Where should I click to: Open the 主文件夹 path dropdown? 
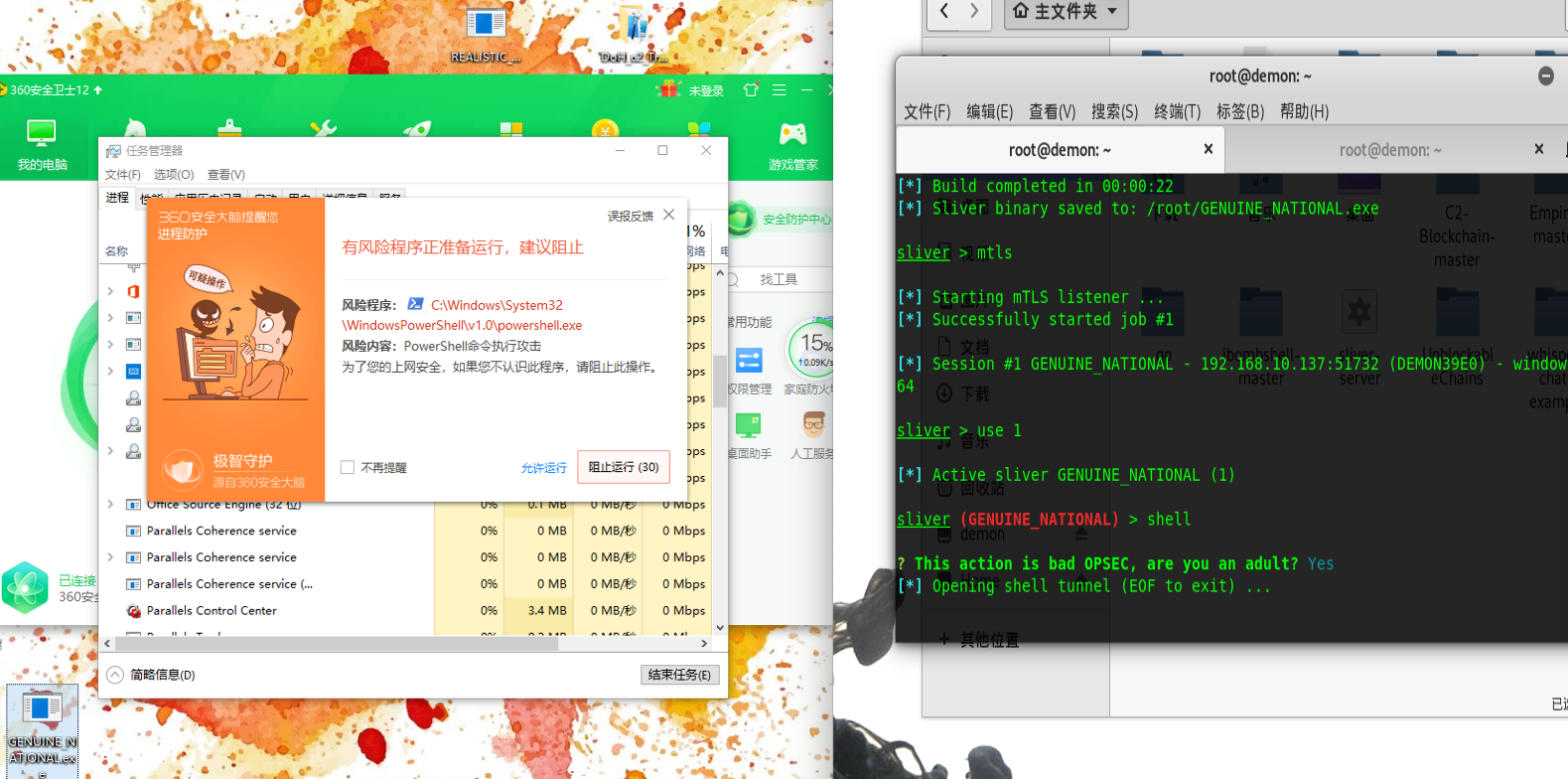1067,12
